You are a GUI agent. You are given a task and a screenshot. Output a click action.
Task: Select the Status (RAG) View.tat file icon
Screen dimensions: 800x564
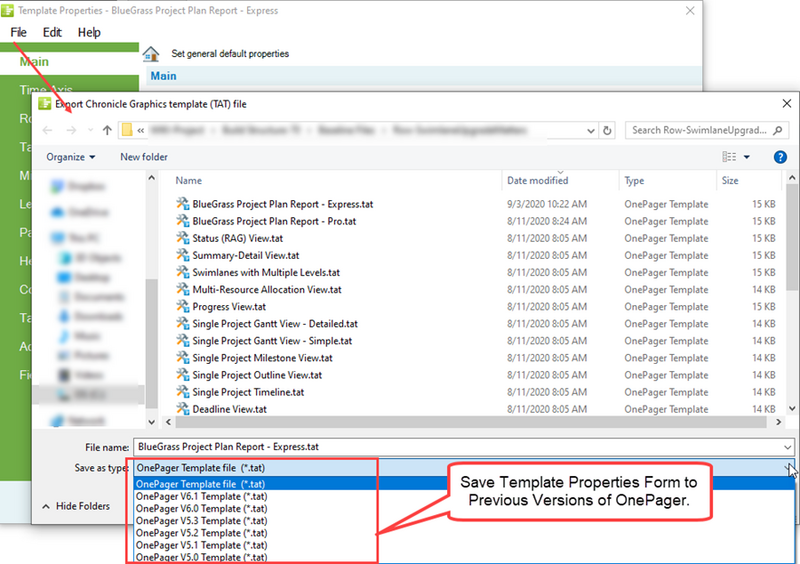[x=183, y=238]
